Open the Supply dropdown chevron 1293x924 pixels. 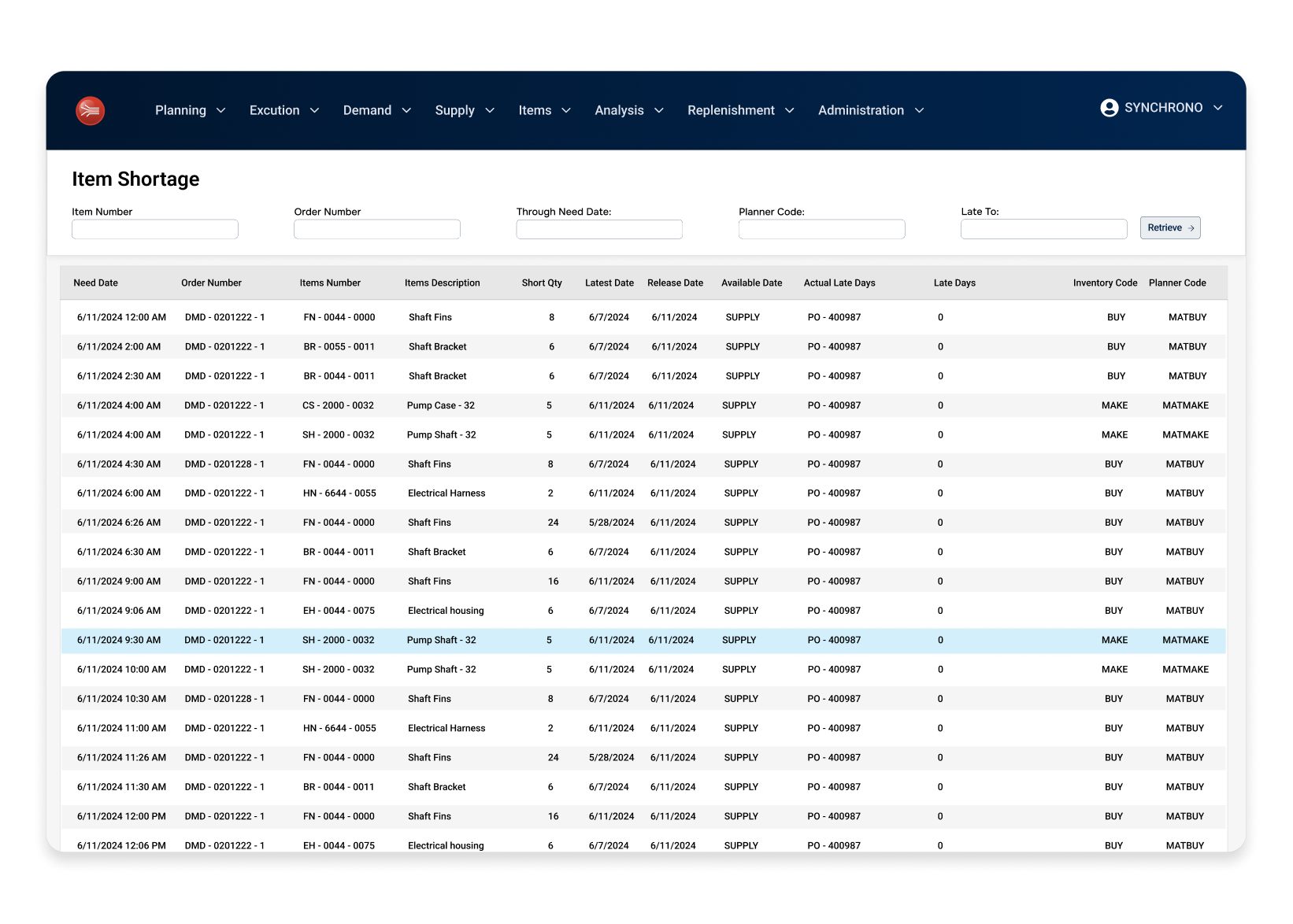(490, 111)
